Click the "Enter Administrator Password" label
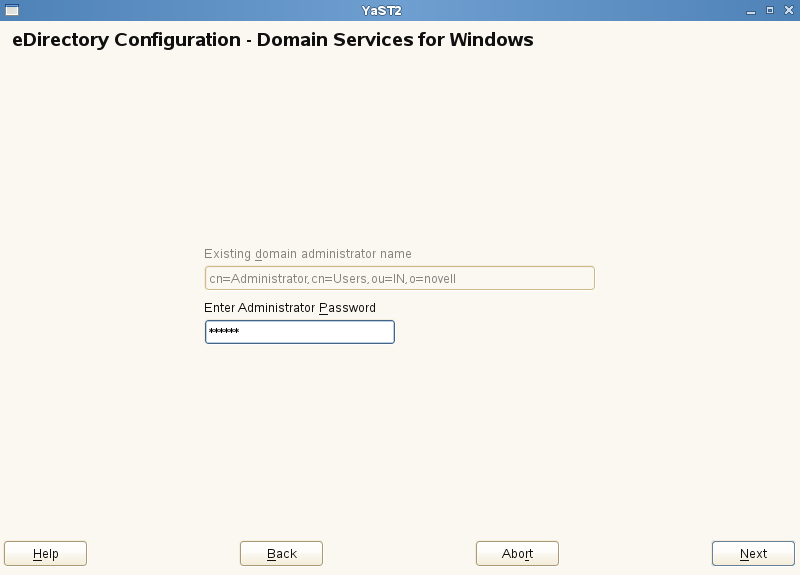The image size is (800, 575). point(289,308)
